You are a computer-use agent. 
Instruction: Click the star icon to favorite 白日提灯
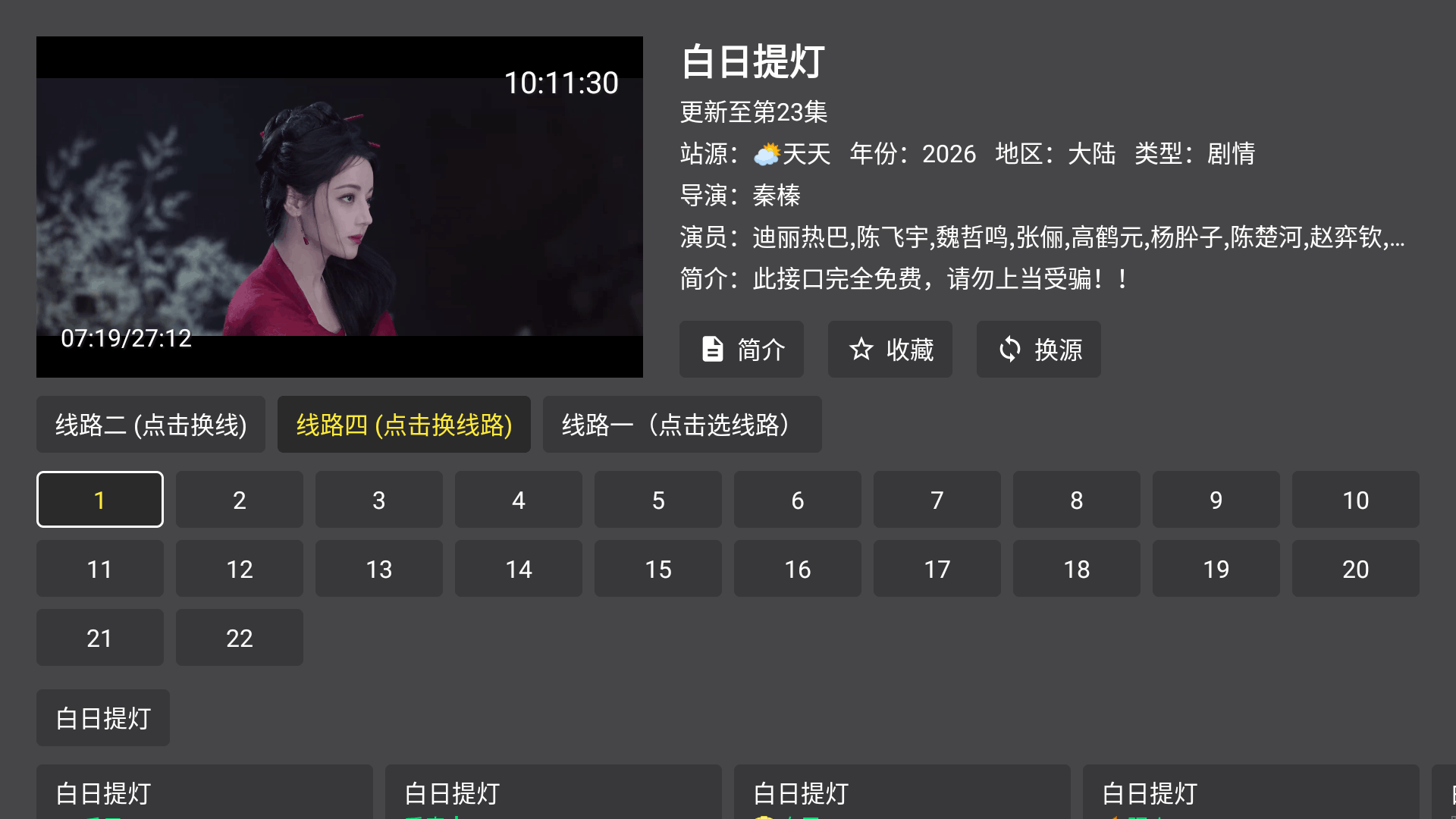tap(861, 349)
